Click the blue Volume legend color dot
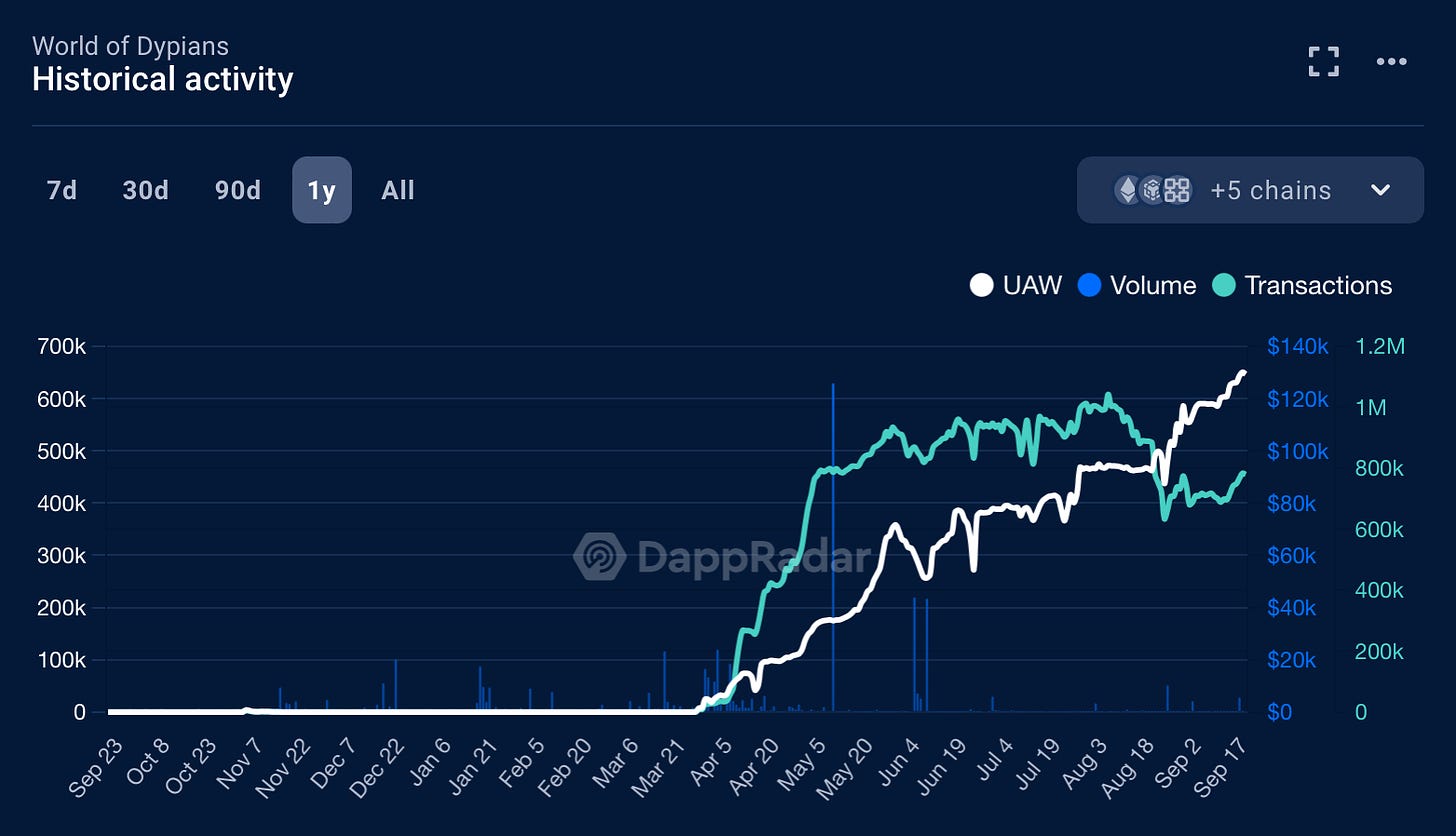The width and height of the screenshot is (1456, 836). [1089, 286]
